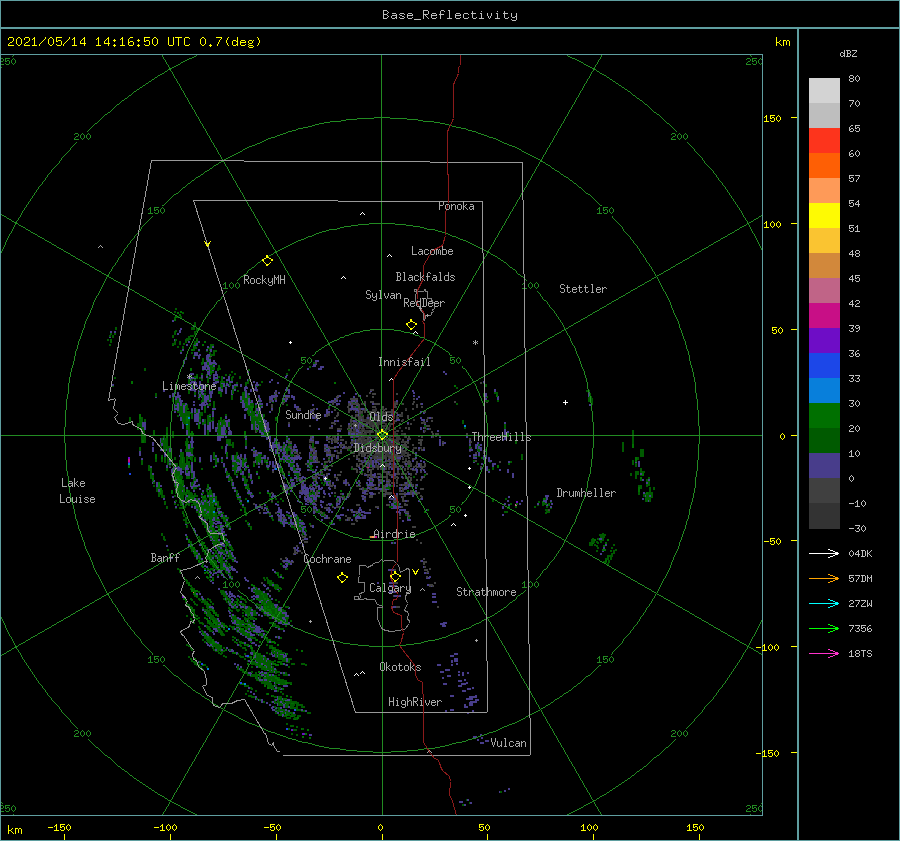900x841 pixels.
Task: Click the Okotoks label
Action: click(x=400, y=667)
